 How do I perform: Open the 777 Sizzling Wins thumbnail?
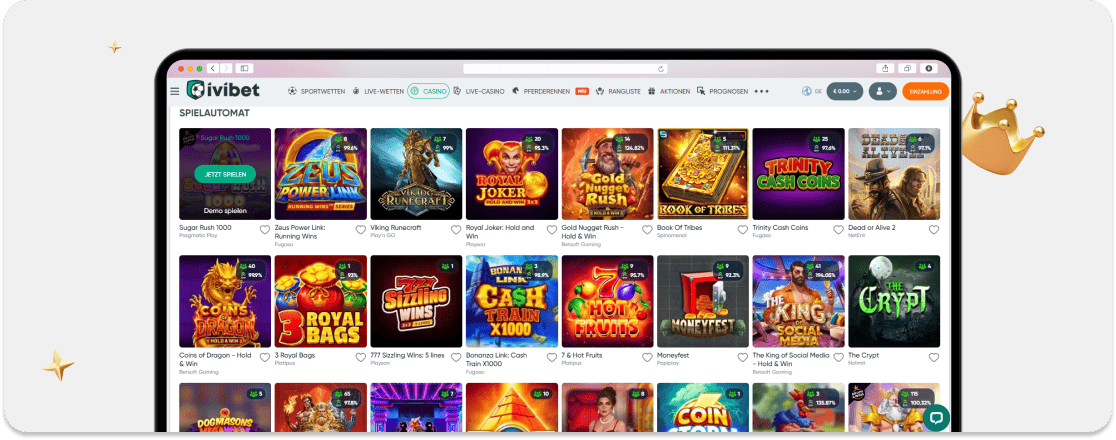click(416, 301)
